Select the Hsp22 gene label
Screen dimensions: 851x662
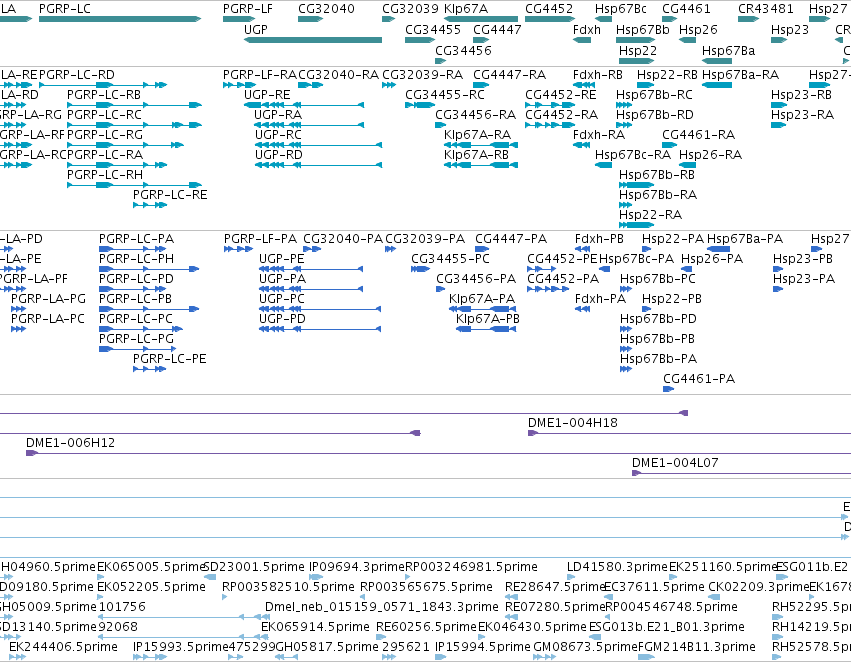[638, 50]
